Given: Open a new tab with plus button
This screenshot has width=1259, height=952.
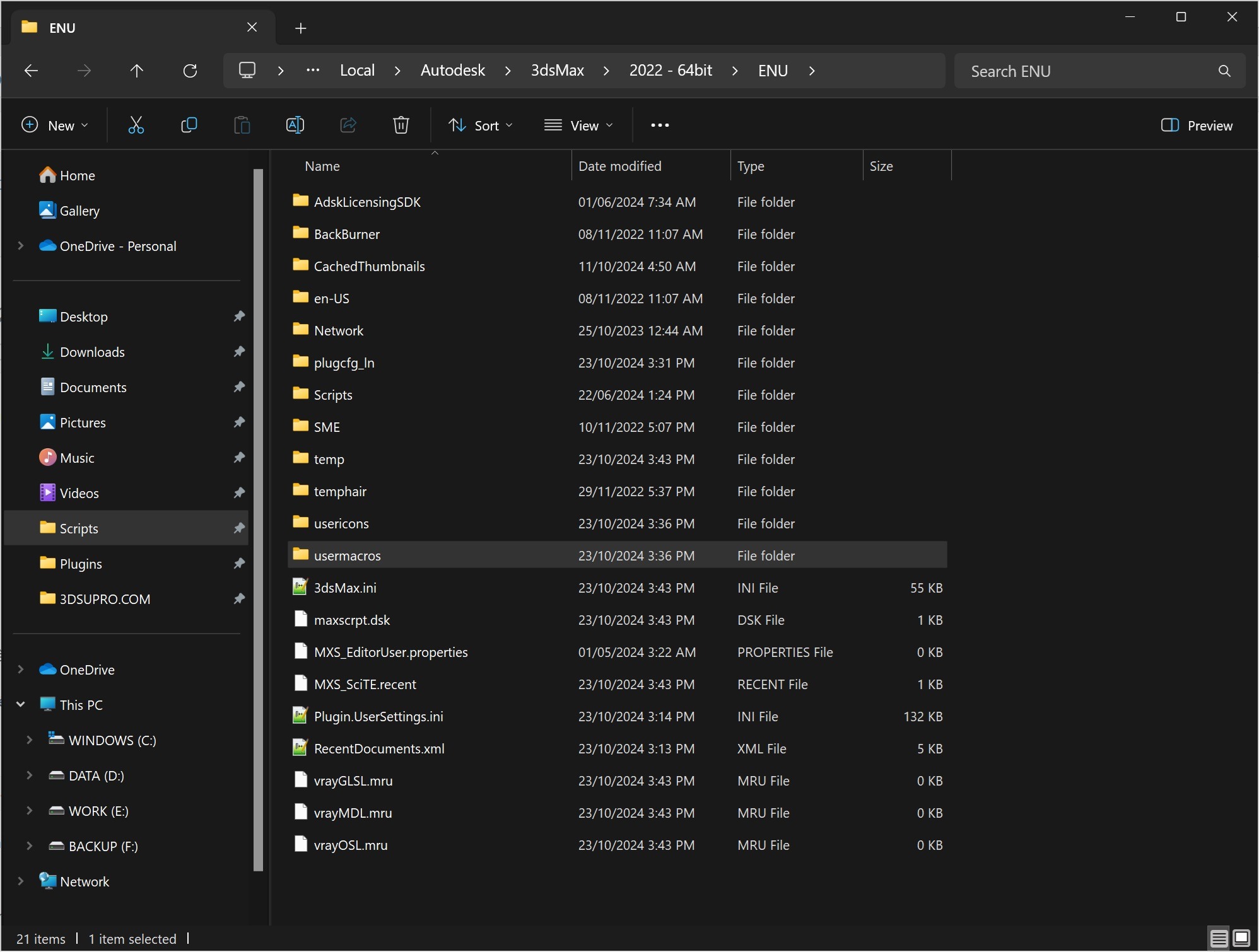Looking at the screenshot, I should coord(301,28).
